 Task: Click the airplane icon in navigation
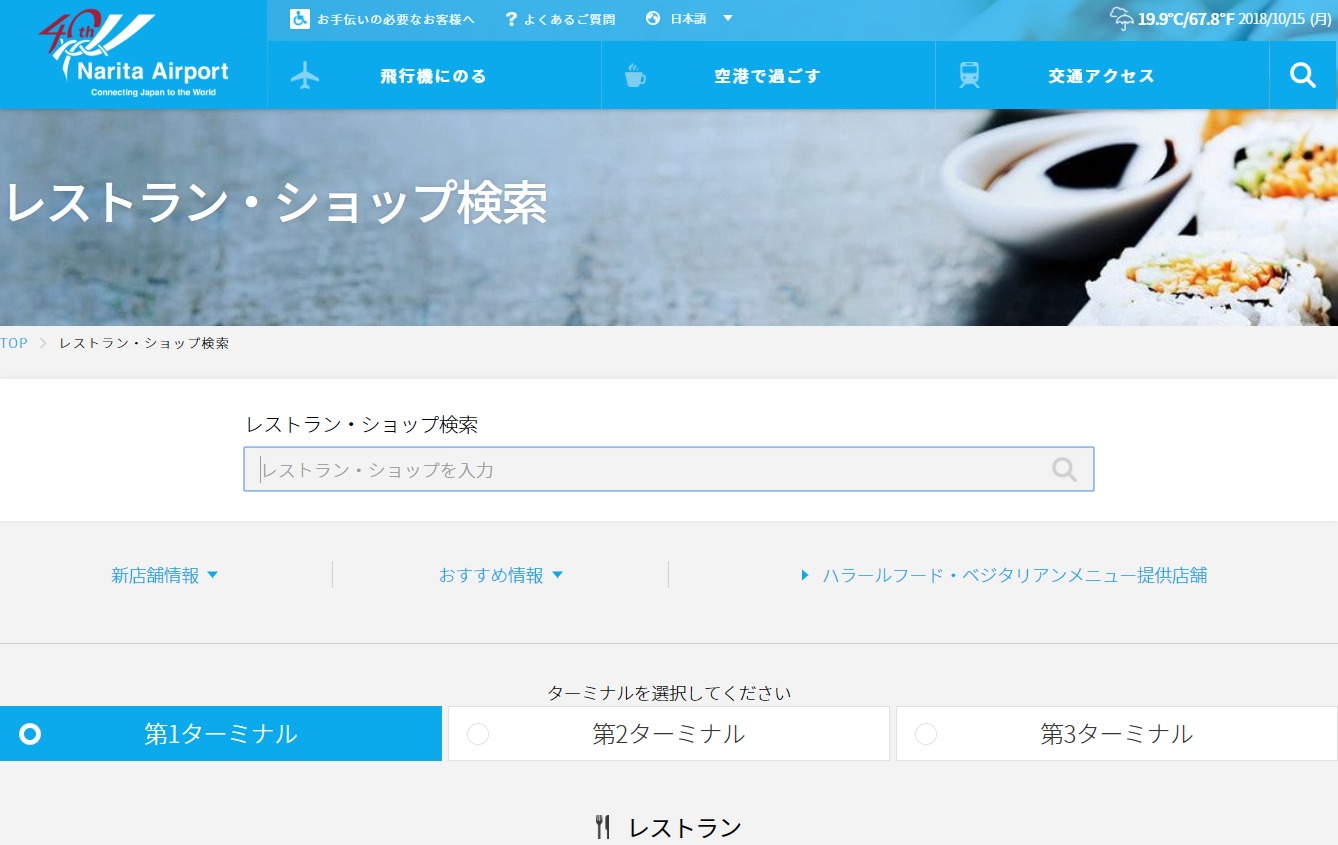pos(305,76)
